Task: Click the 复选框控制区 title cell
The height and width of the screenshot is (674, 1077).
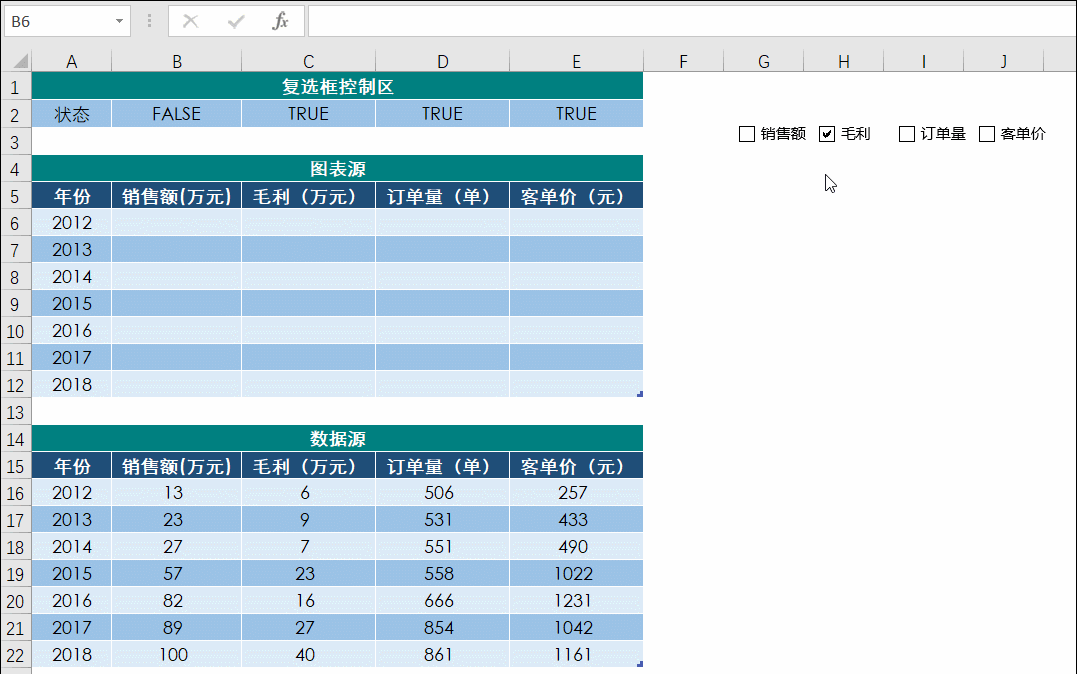Action: click(337, 87)
